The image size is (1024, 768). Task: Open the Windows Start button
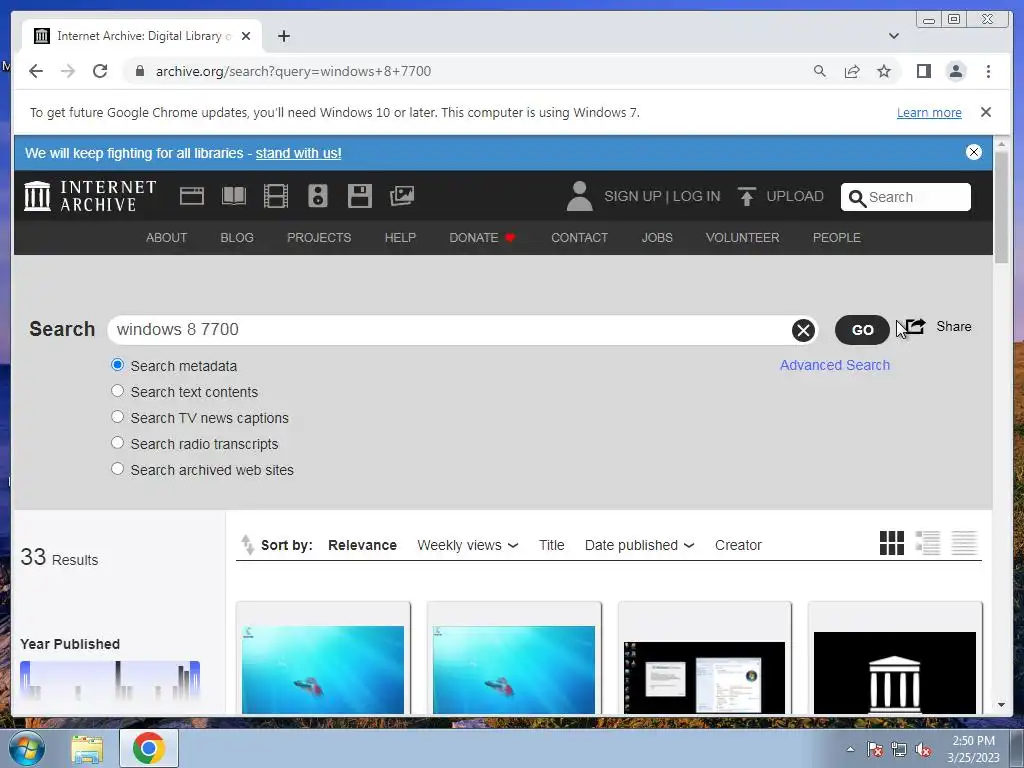coord(27,748)
